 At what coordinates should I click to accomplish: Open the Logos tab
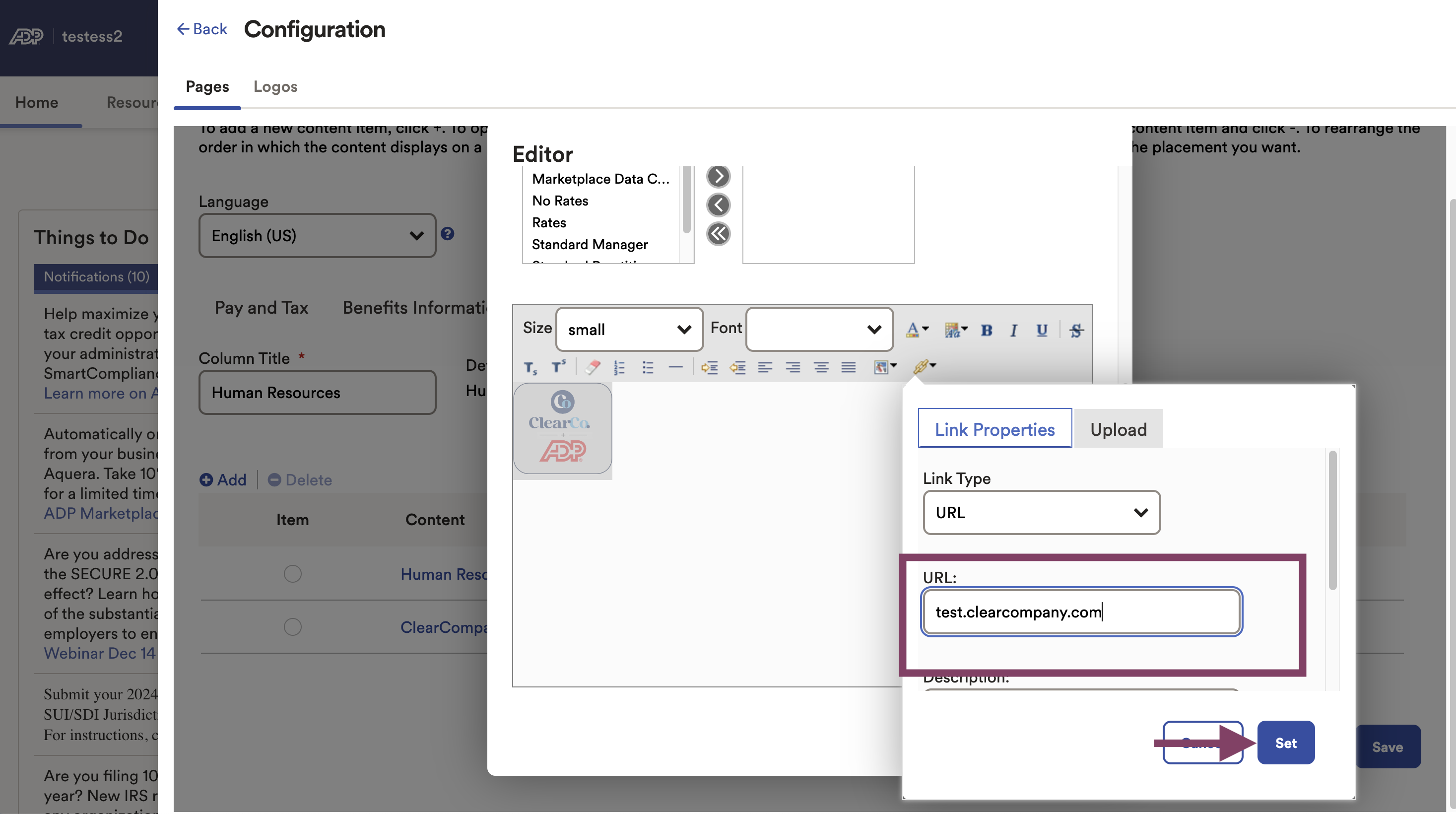275,86
